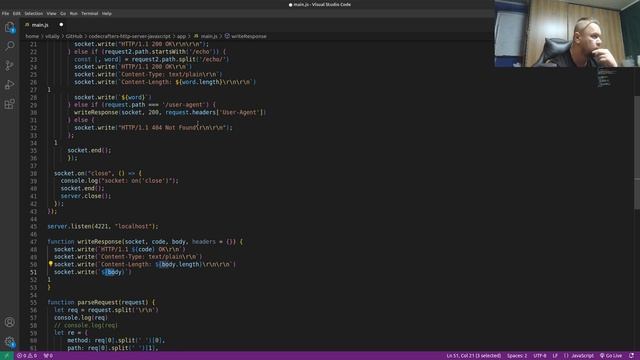Change LF end of line sequence
This screenshot has width=640, height=360.
(555, 356)
